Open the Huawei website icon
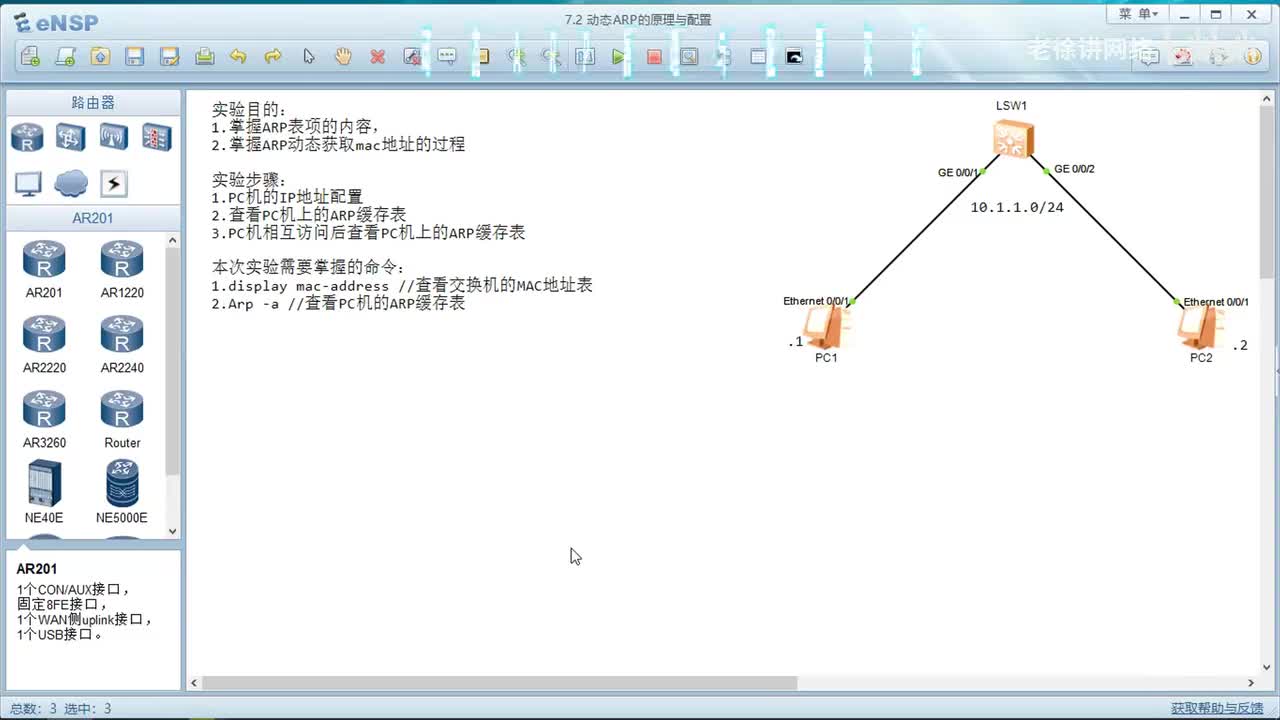1280x720 pixels. [x=1184, y=57]
